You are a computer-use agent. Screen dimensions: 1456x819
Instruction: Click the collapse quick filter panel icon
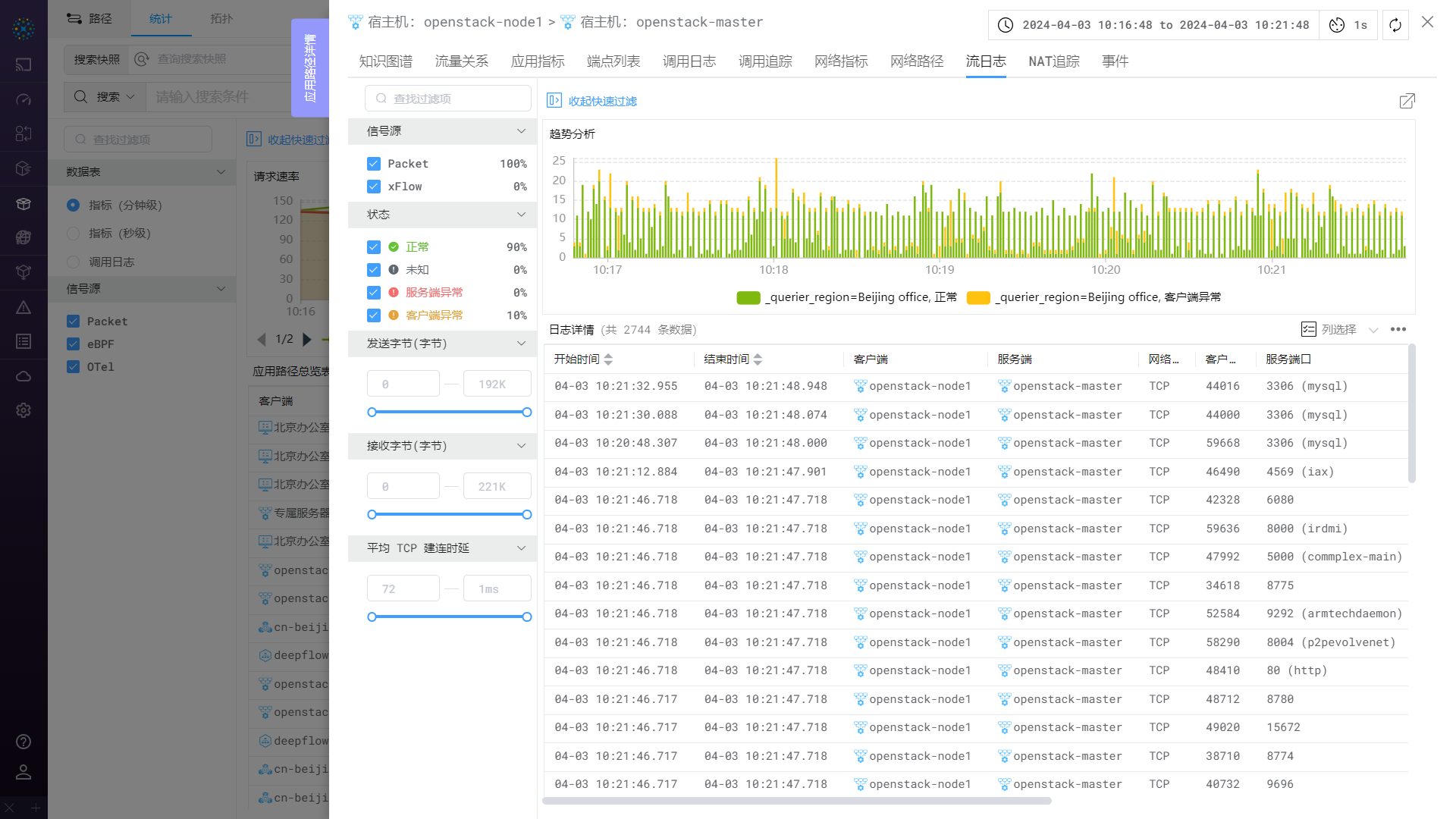tap(554, 101)
